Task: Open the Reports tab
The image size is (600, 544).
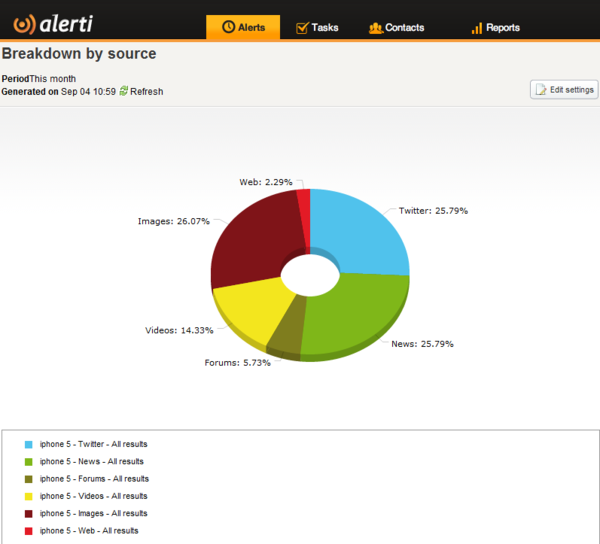Action: pyautogui.click(x=496, y=28)
